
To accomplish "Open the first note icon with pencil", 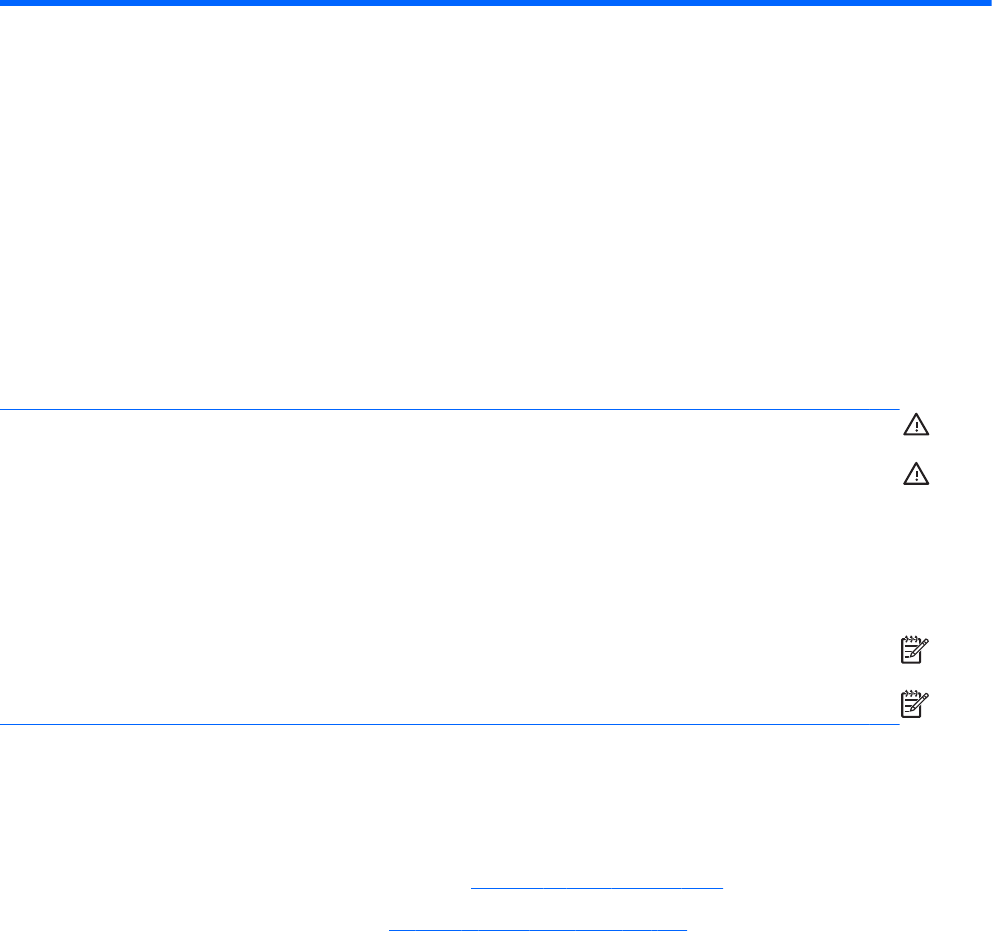I will [x=914, y=650].
